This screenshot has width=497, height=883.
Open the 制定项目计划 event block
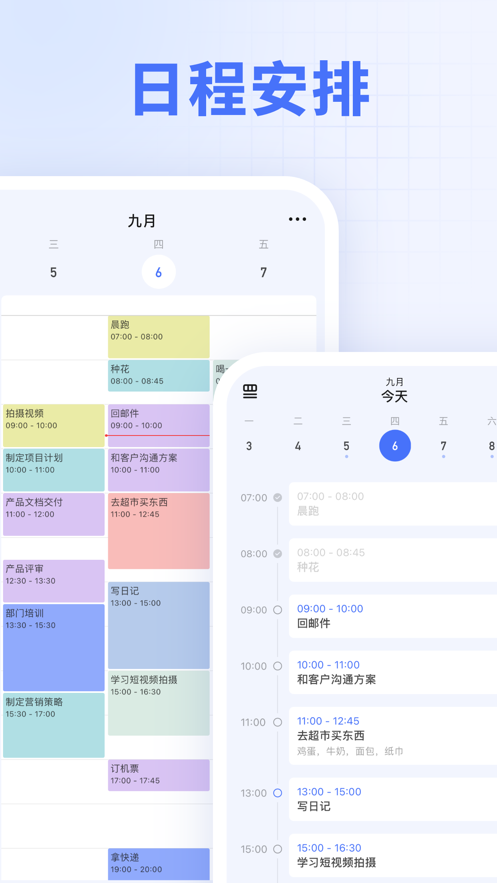pos(54,470)
